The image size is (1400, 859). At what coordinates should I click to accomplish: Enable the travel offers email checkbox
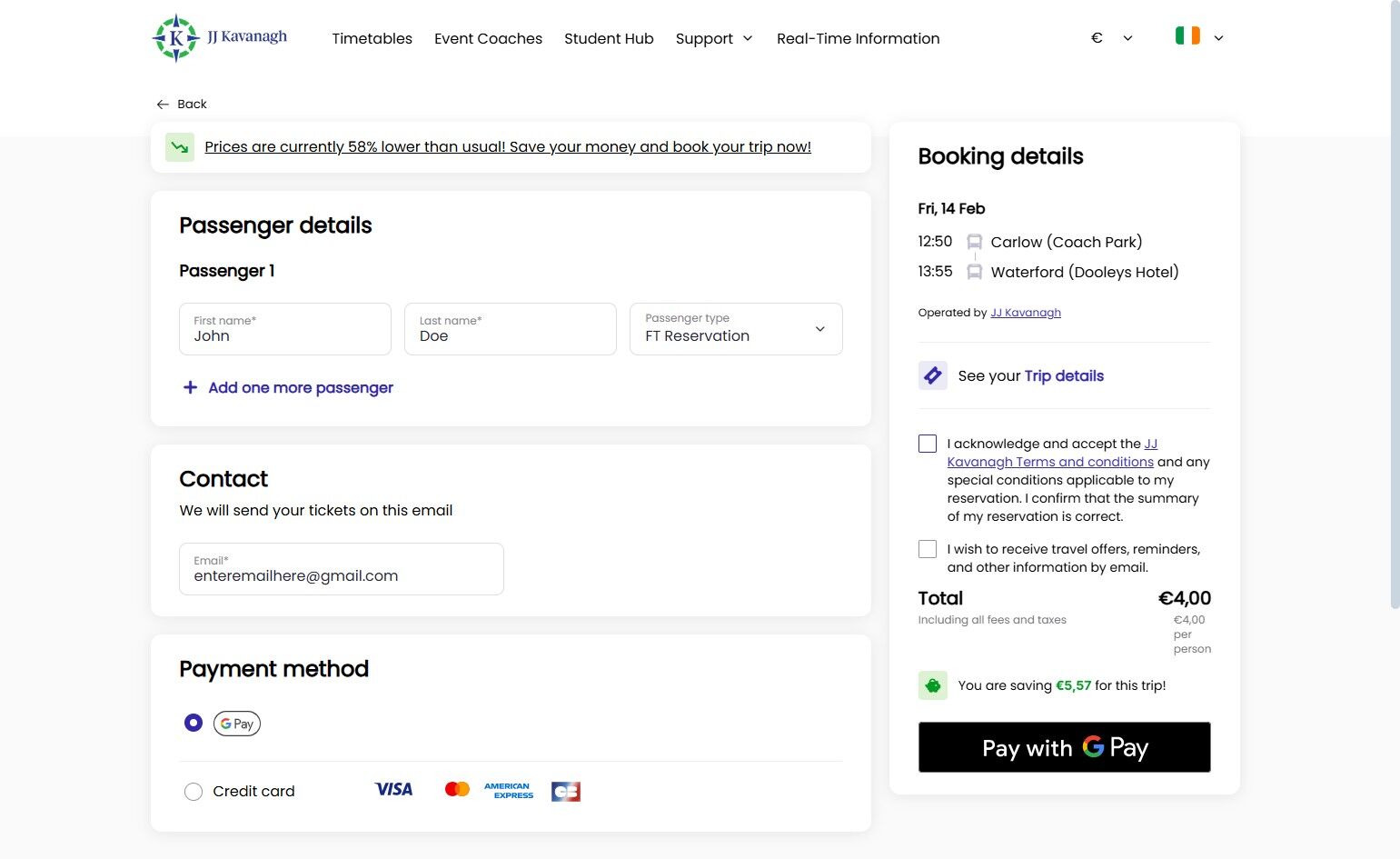[928, 549]
